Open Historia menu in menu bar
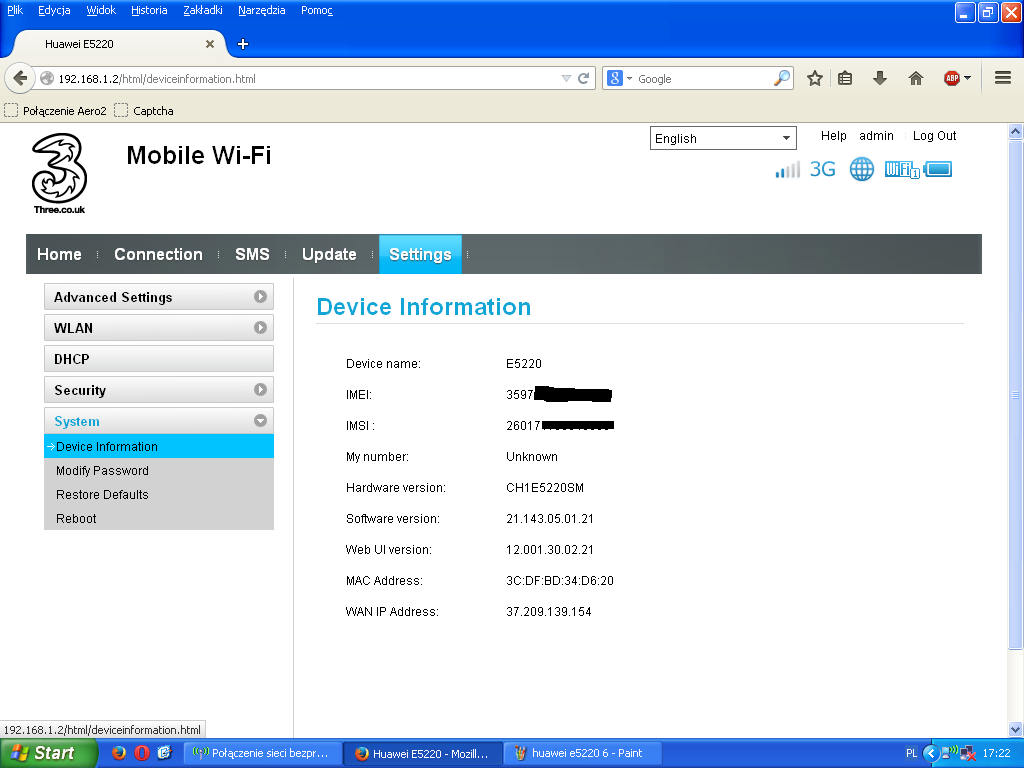1024x768 pixels. click(149, 10)
